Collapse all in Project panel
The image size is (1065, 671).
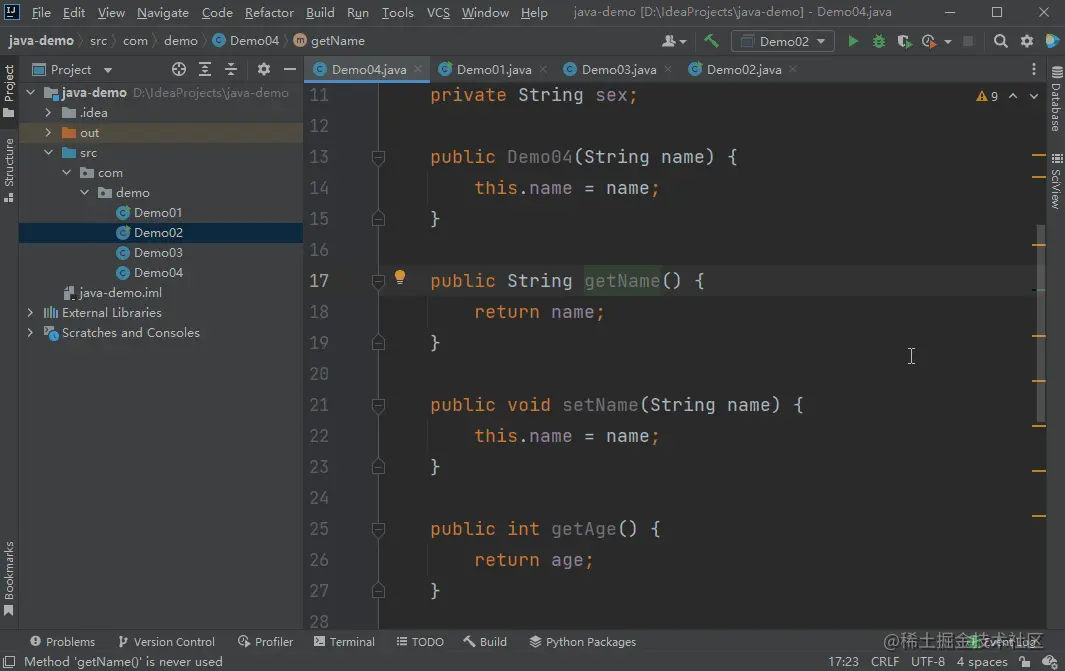click(231, 69)
